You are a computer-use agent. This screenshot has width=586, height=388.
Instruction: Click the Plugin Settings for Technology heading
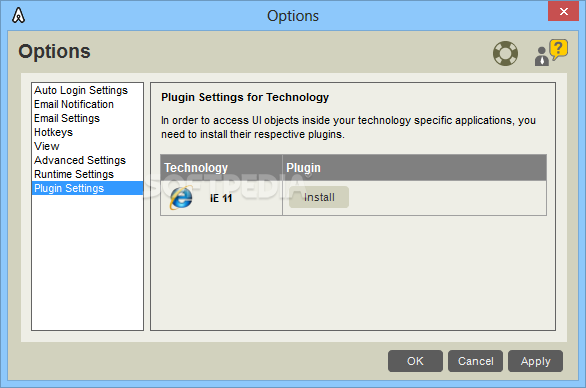245,97
